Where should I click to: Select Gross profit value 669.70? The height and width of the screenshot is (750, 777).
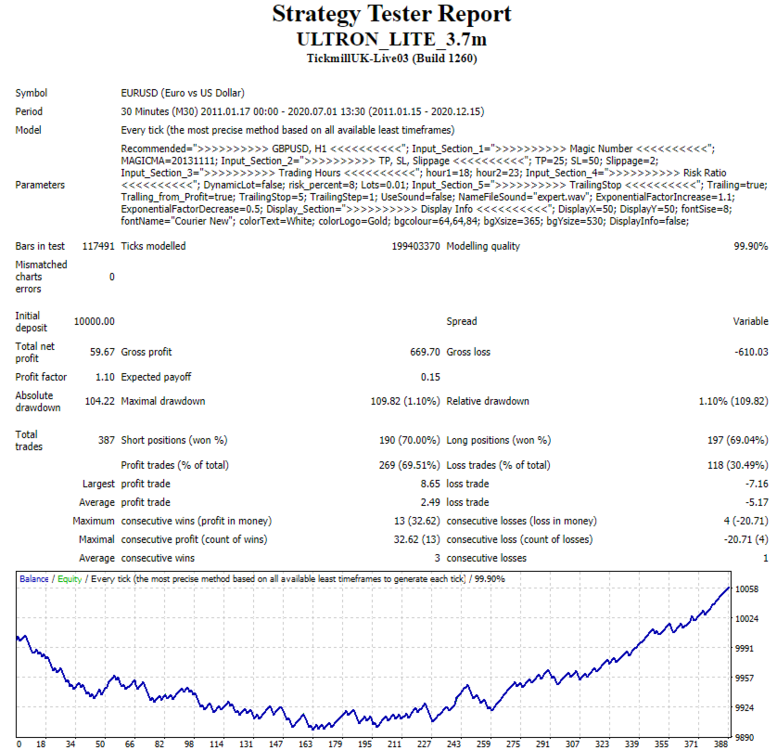pos(425,352)
